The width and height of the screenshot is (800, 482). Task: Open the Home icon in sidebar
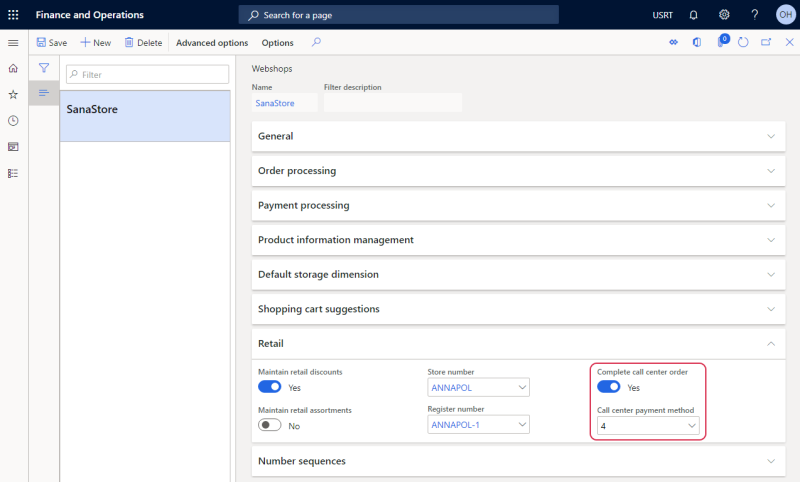tap(13, 68)
